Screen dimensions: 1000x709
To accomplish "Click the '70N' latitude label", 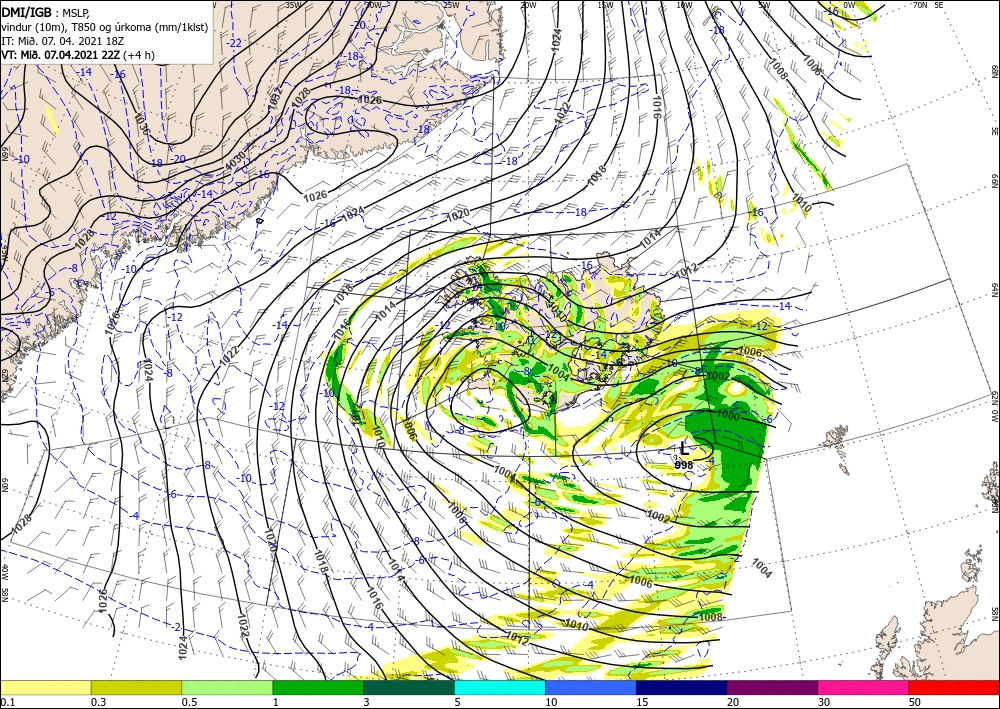I will click(x=920, y=5).
